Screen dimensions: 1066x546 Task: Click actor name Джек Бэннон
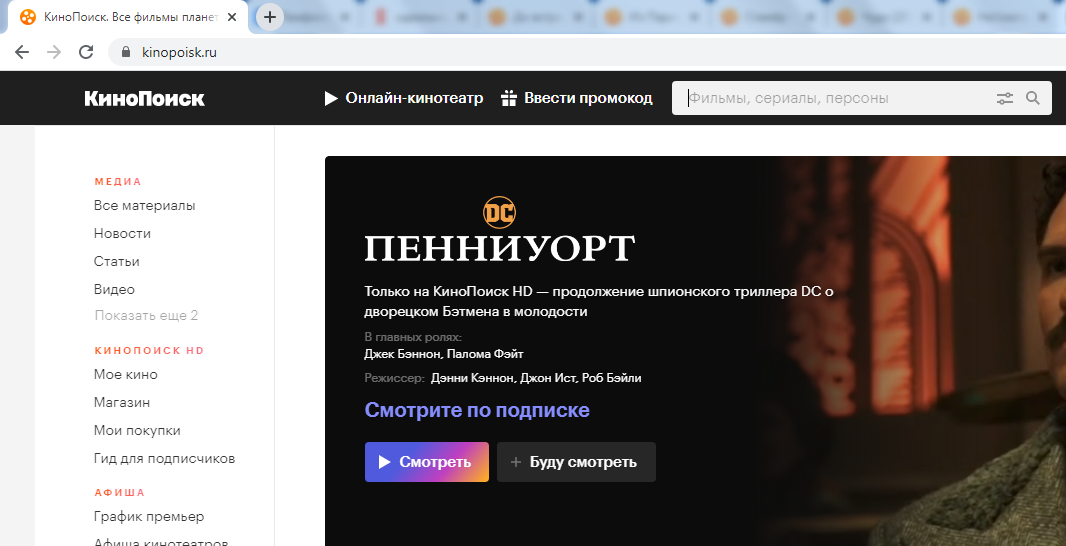(x=404, y=354)
